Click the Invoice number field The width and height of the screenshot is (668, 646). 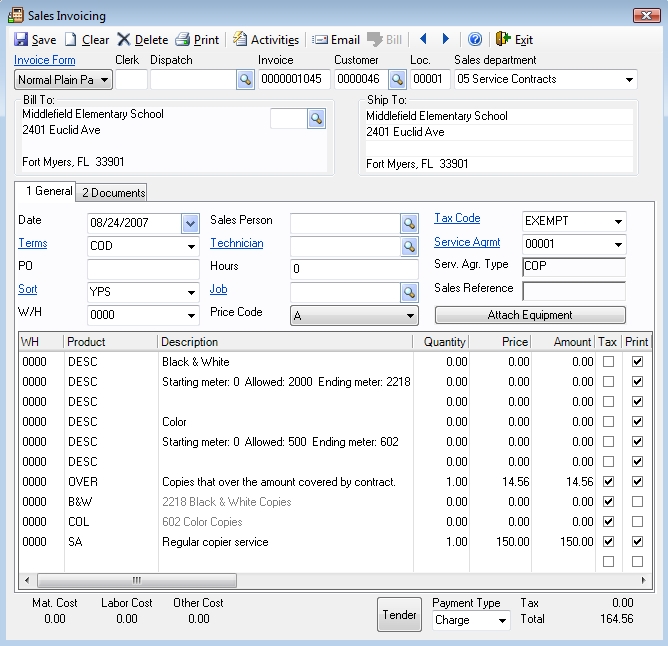(x=294, y=79)
